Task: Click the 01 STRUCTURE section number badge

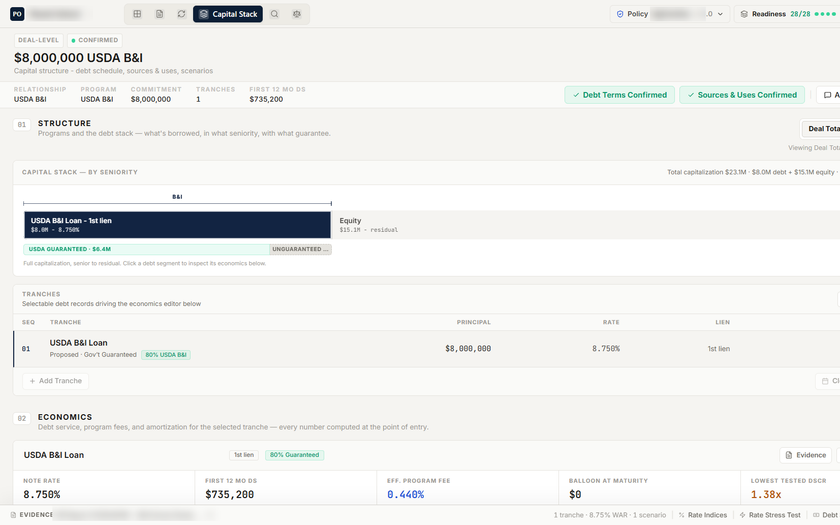Action: [21, 125]
